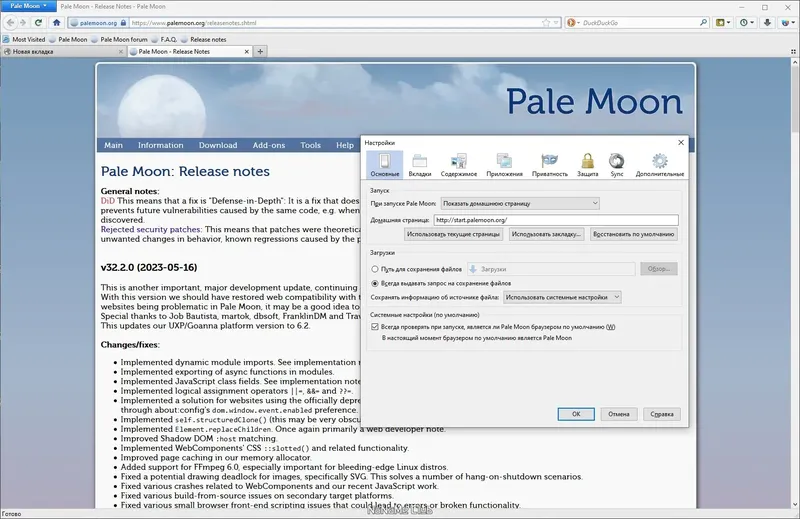Open the Pale Moon application menu
The width and height of the screenshot is (800, 519).
(x=28, y=6)
